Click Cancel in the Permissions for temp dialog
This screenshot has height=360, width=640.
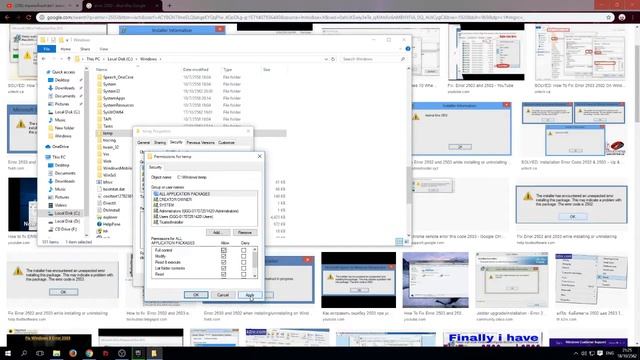pos(223,295)
